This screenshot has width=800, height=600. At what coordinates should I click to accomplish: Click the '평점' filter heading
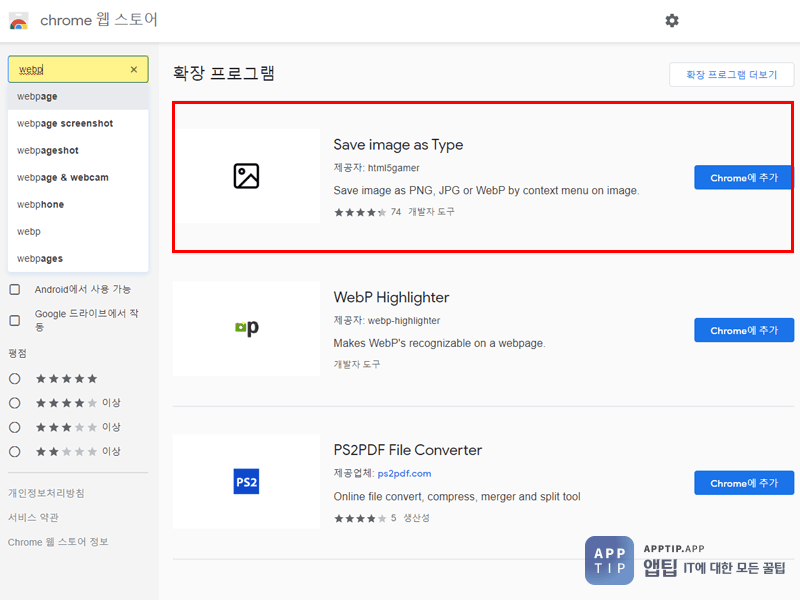[17, 353]
